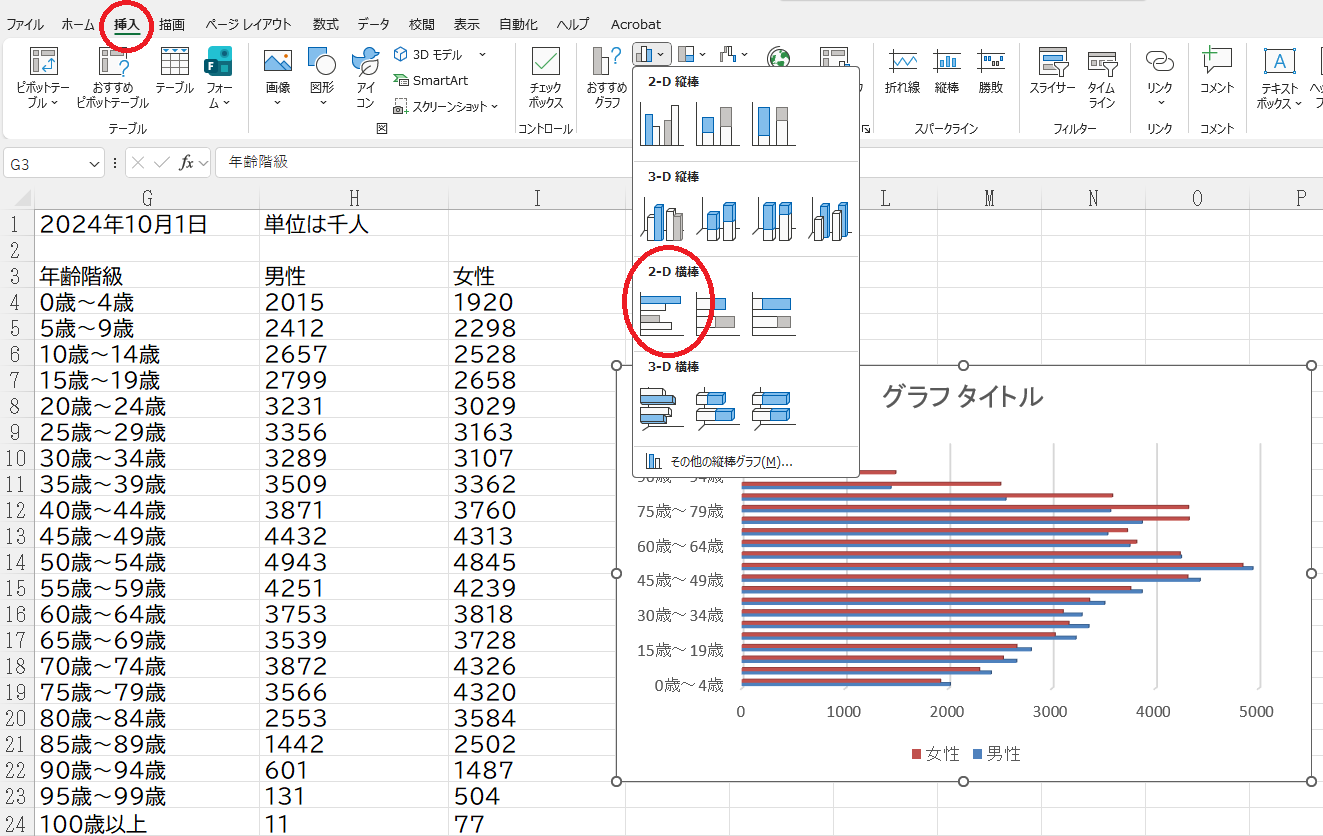Select the 3-D column chart option
Image resolution: width=1323 pixels, height=836 pixels.
(x=830, y=218)
